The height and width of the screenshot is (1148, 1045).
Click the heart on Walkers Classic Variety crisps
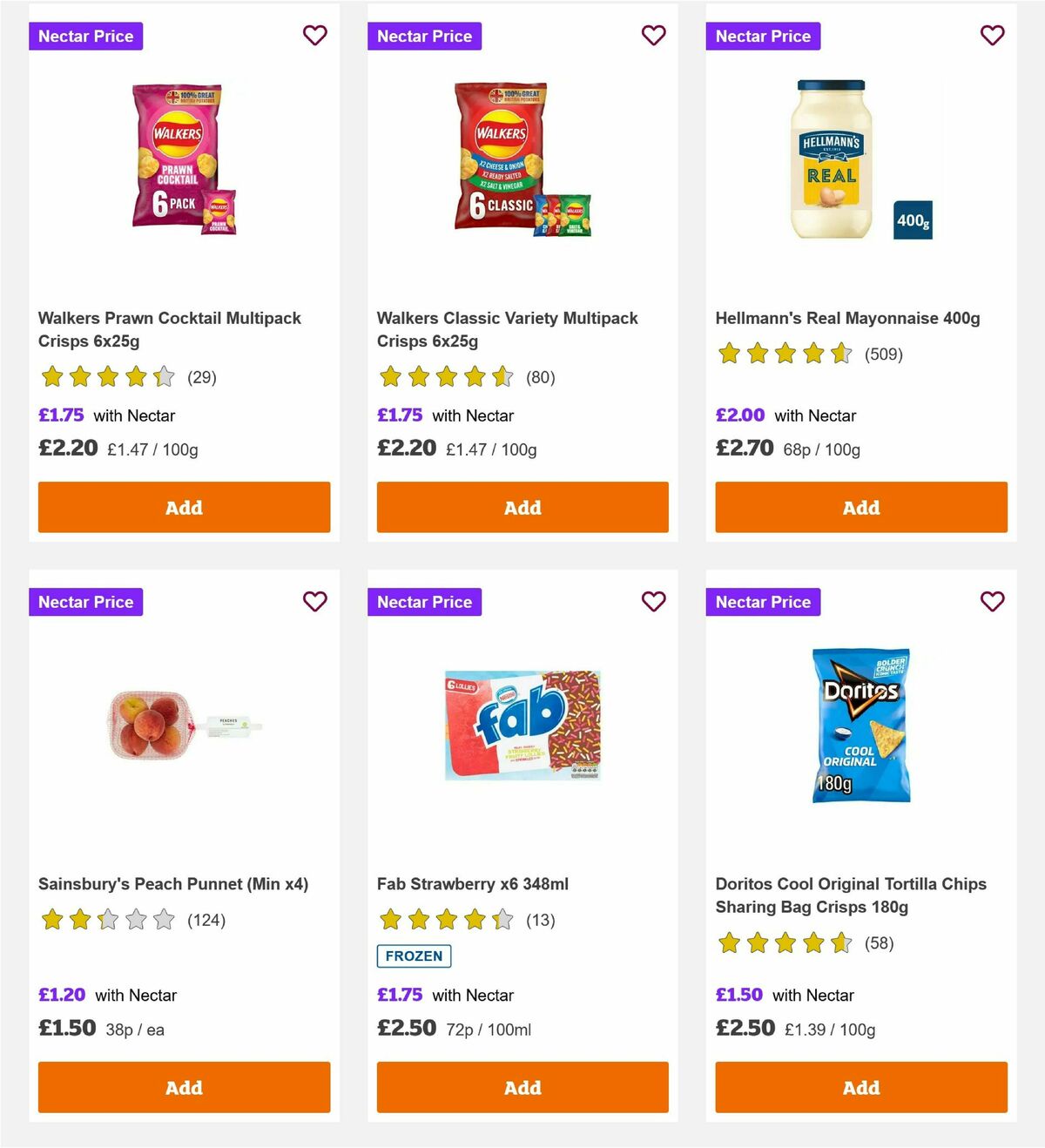pyautogui.click(x=654, y=35)
